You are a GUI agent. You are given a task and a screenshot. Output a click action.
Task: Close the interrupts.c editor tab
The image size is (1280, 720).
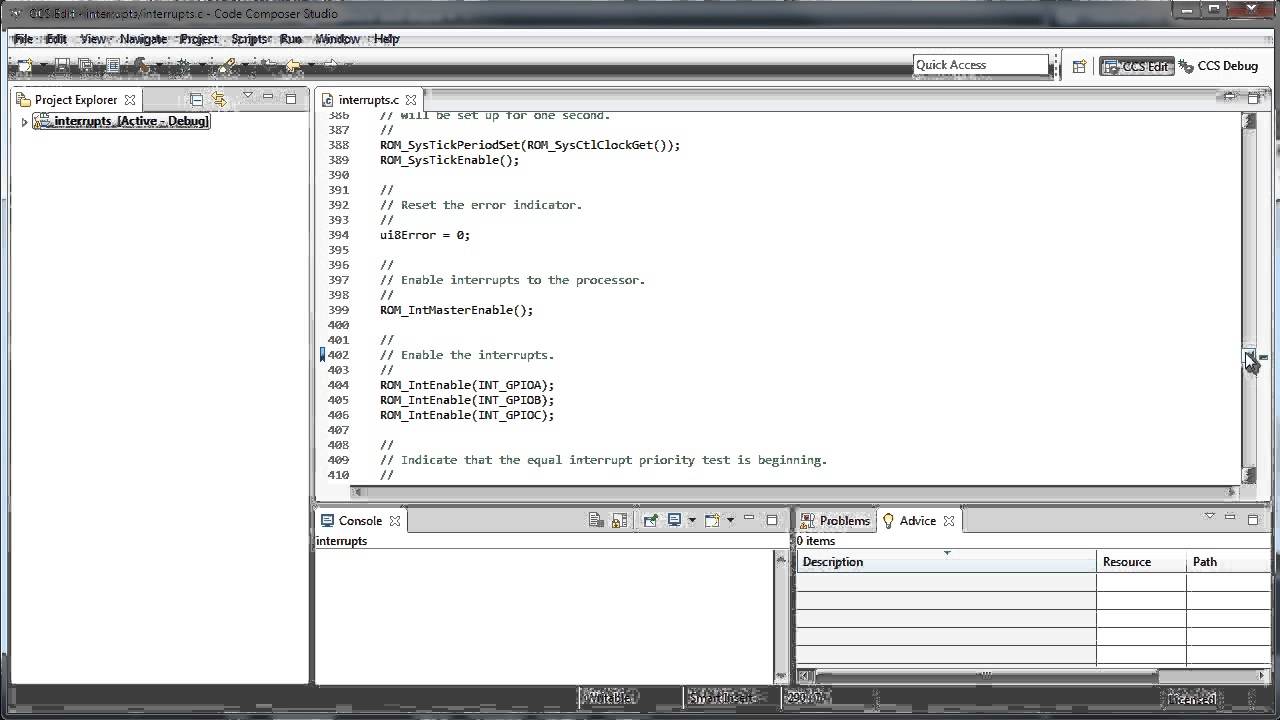(x=411, y=100)
